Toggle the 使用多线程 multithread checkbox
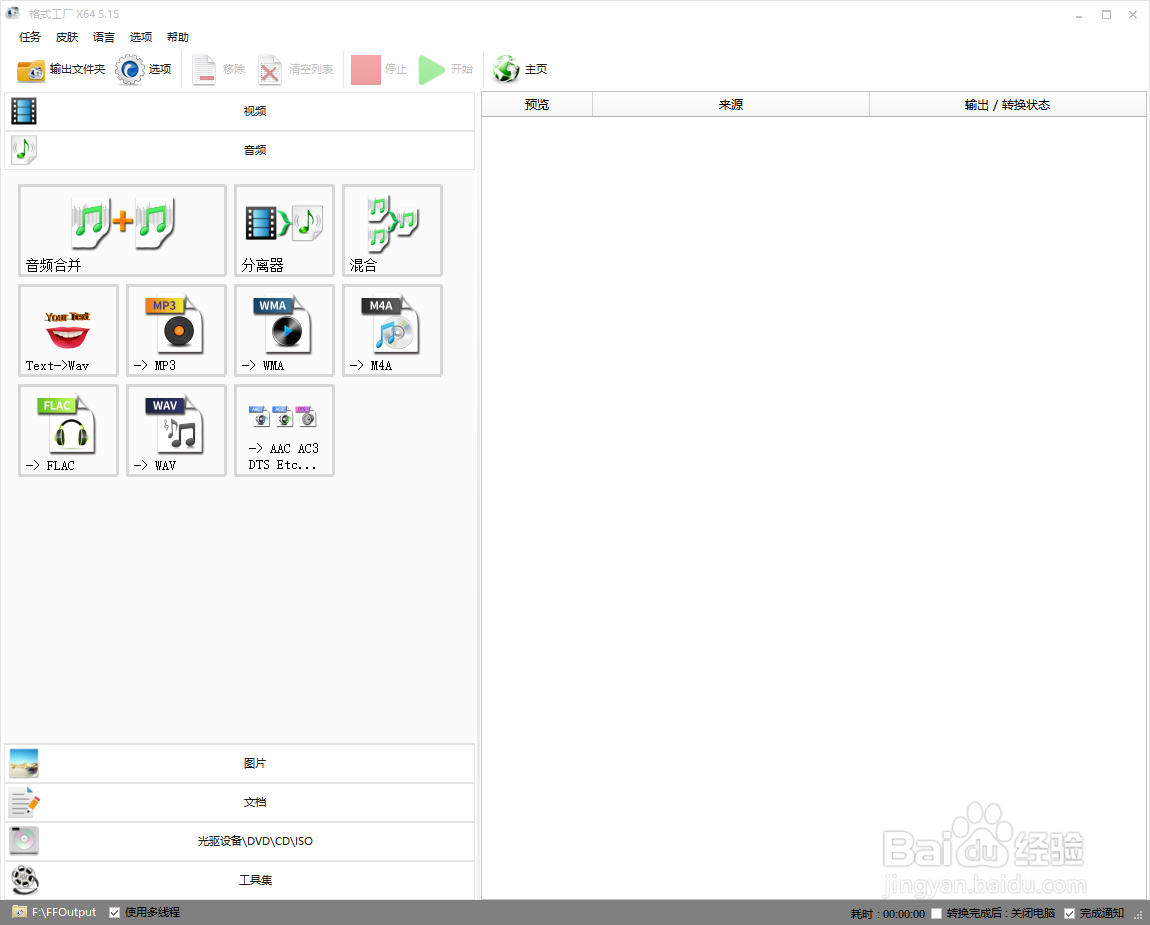Image resolution: width=1150 pixels, height=925 pixels. [x=114, y=913]
